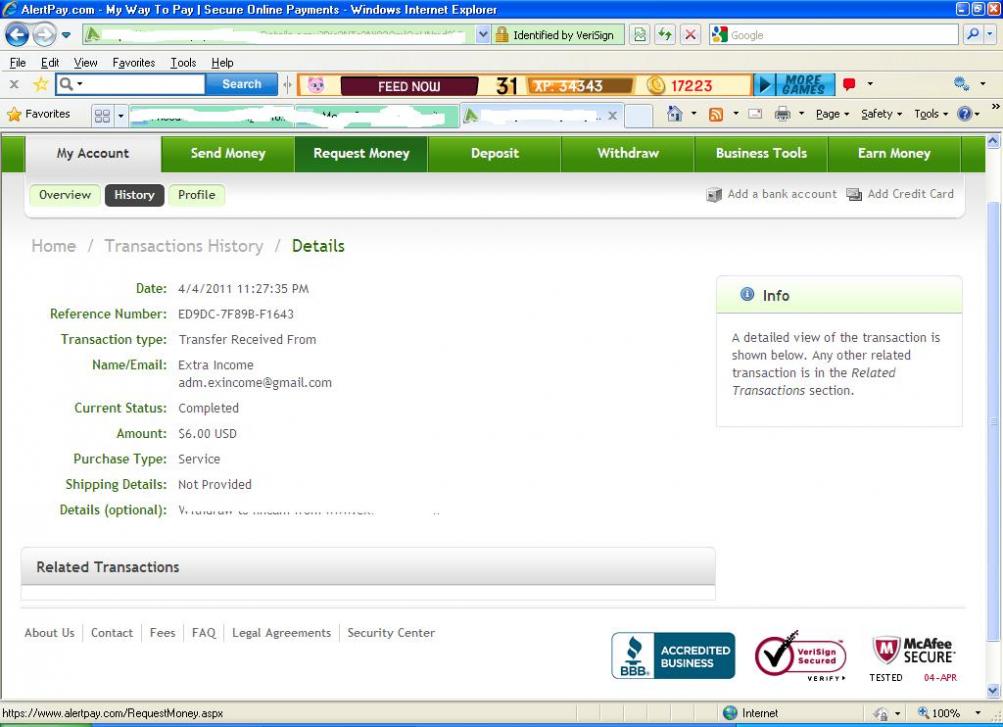
Task: Open the View menu
Action: pos(85,63)
